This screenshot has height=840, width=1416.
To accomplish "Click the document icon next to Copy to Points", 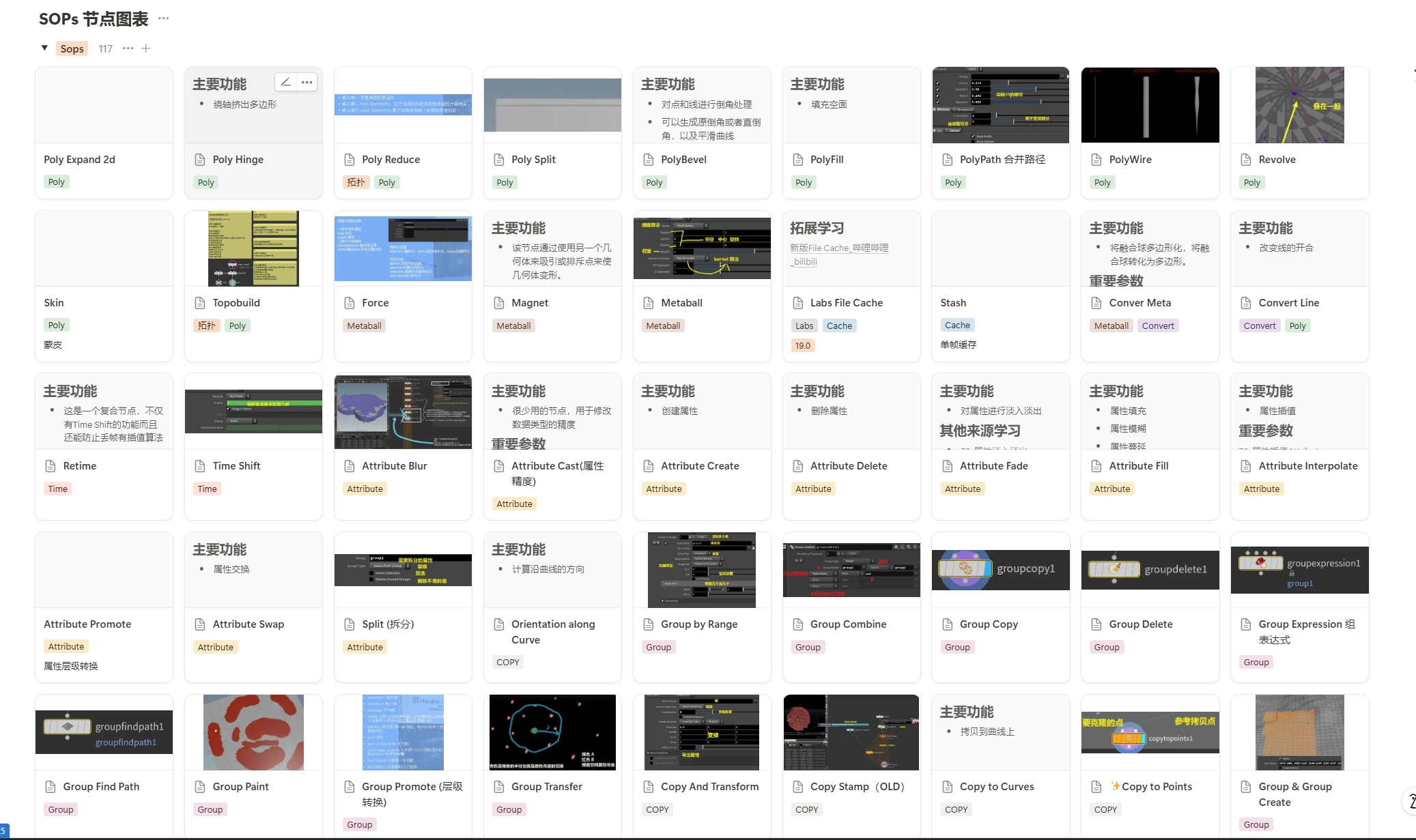I will click(x=1096, y=787).
